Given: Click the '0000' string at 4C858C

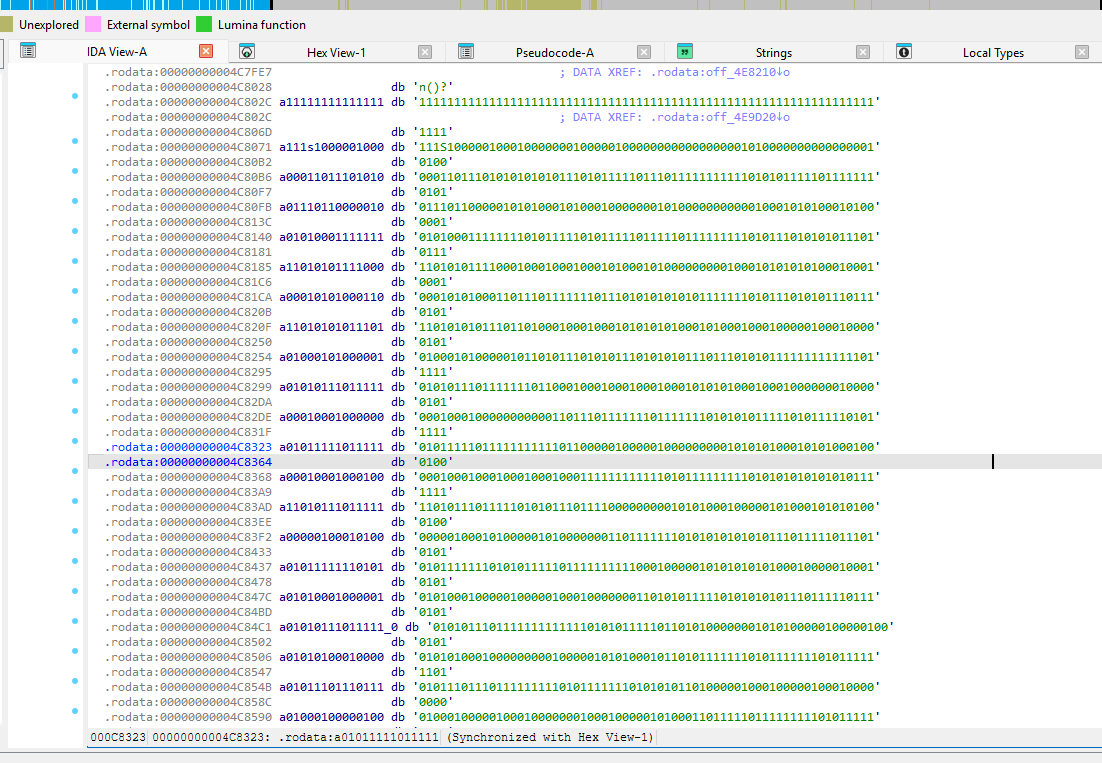Looking at the screenshot, I should (x=433, y=702).
